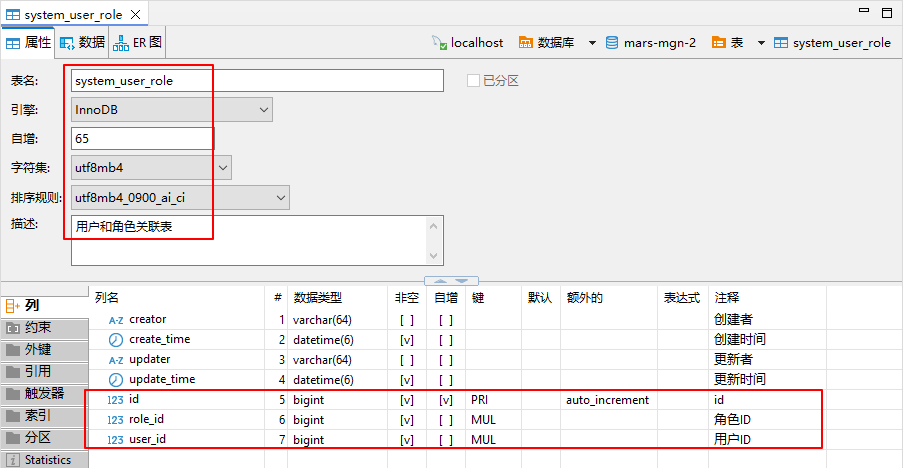This screenshot has width=903, height=468.
Task: Toggle 非空 checkbox for creator row
Action: 407,320
